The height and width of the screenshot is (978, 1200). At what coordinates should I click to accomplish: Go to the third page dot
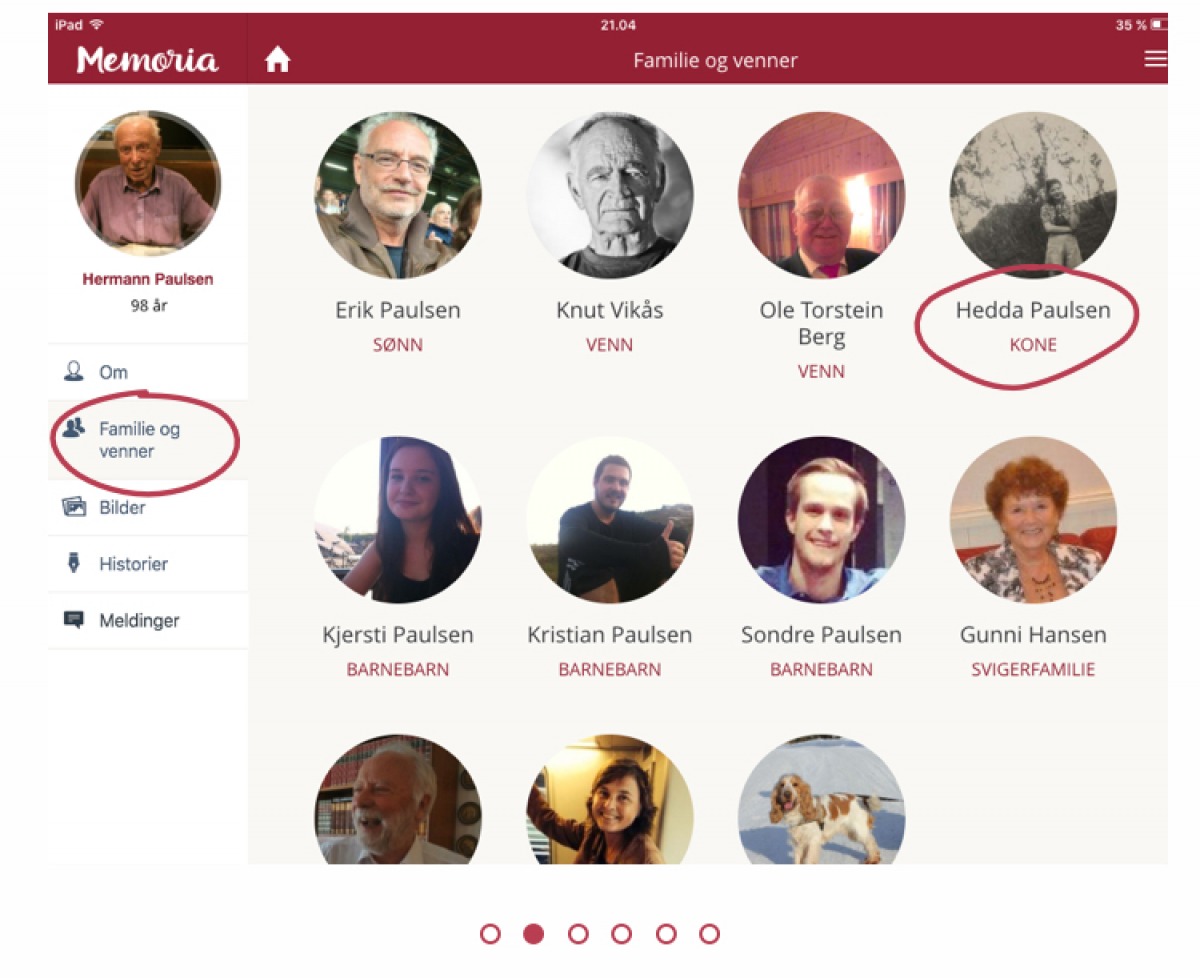pos(578,934)
